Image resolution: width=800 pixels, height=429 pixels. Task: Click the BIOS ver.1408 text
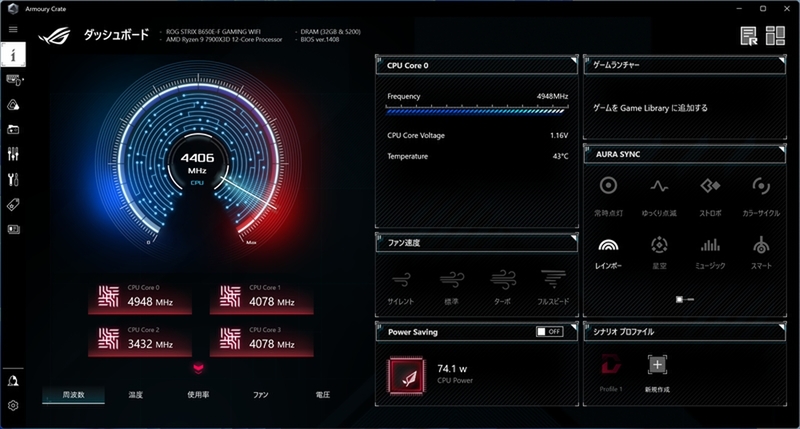320,40
